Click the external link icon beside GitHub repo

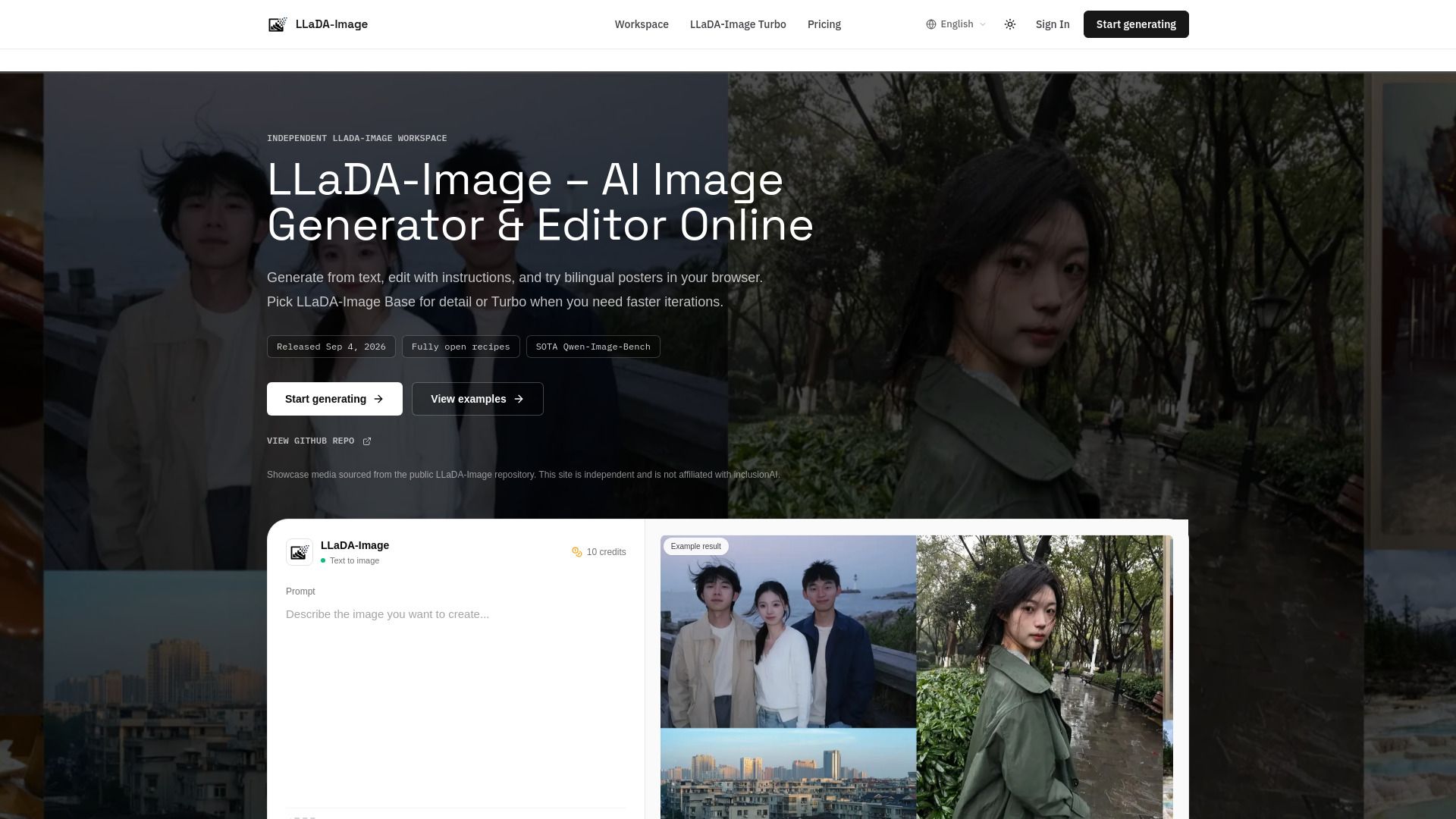pos(367,441)
